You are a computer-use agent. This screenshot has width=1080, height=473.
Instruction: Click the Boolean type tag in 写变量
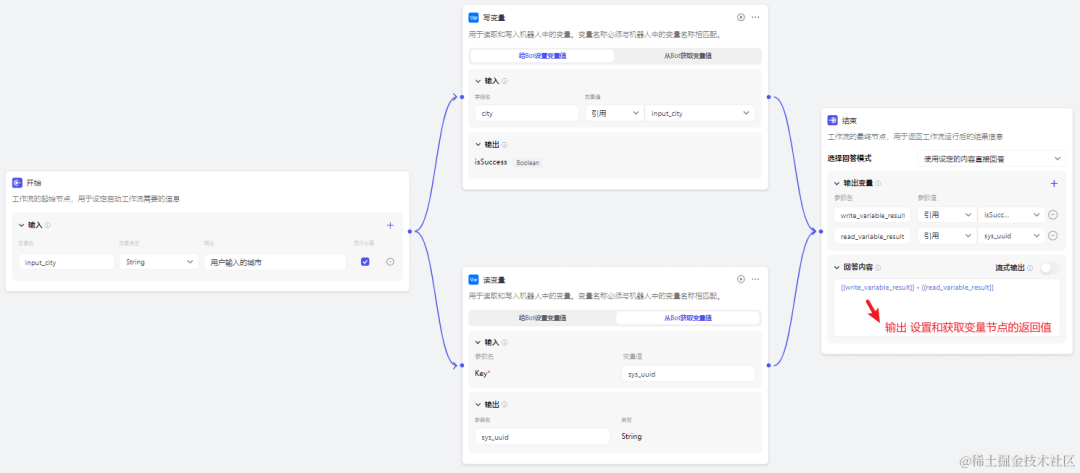[x=528, y=162]
